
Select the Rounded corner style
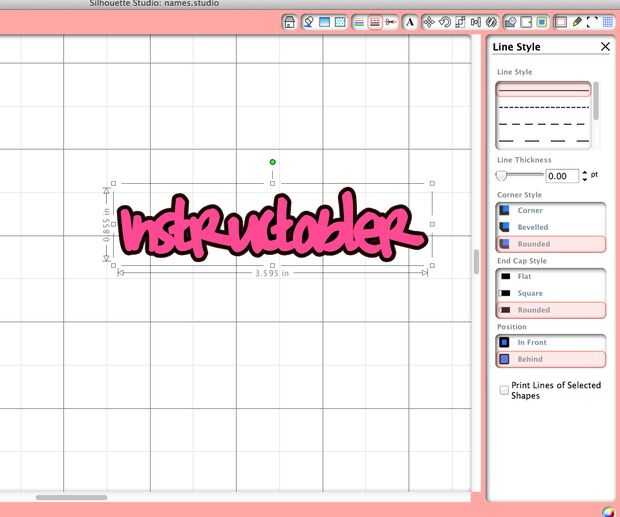point(551,244)
